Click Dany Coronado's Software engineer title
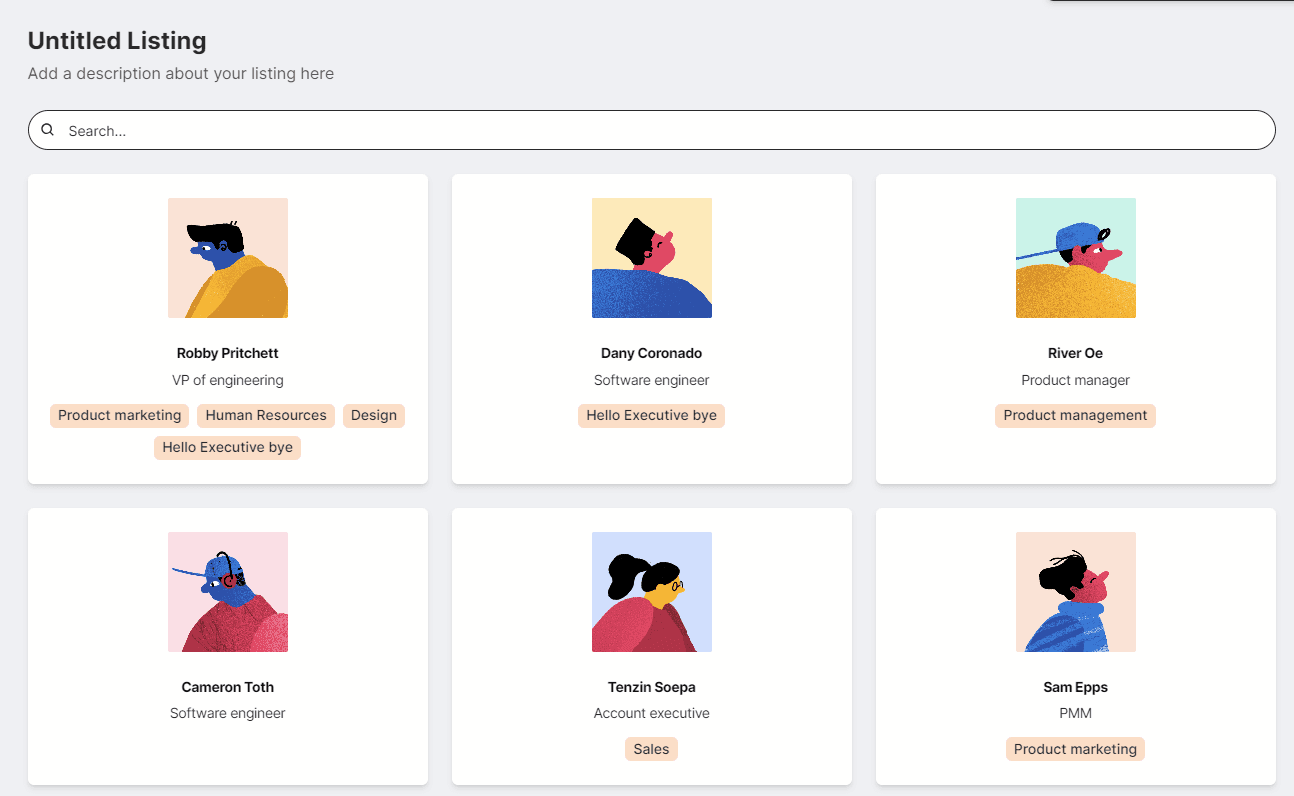The width and height of the screenshot is (1294, 796). pyautogui.click(x=652, y=380)
